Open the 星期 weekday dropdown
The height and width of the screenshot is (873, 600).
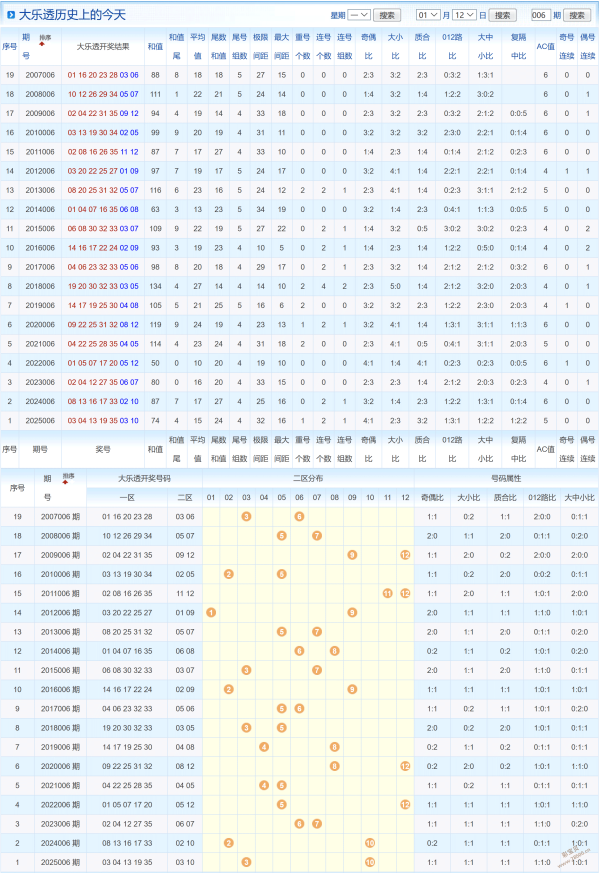pyautogui.click(x=360, y=15)
